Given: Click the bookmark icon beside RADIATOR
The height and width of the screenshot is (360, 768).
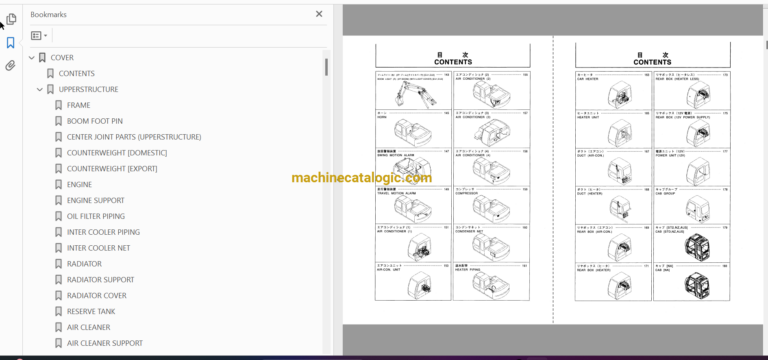Looking at the screenshot, I should pyautogui.click(x=58, y=264).
